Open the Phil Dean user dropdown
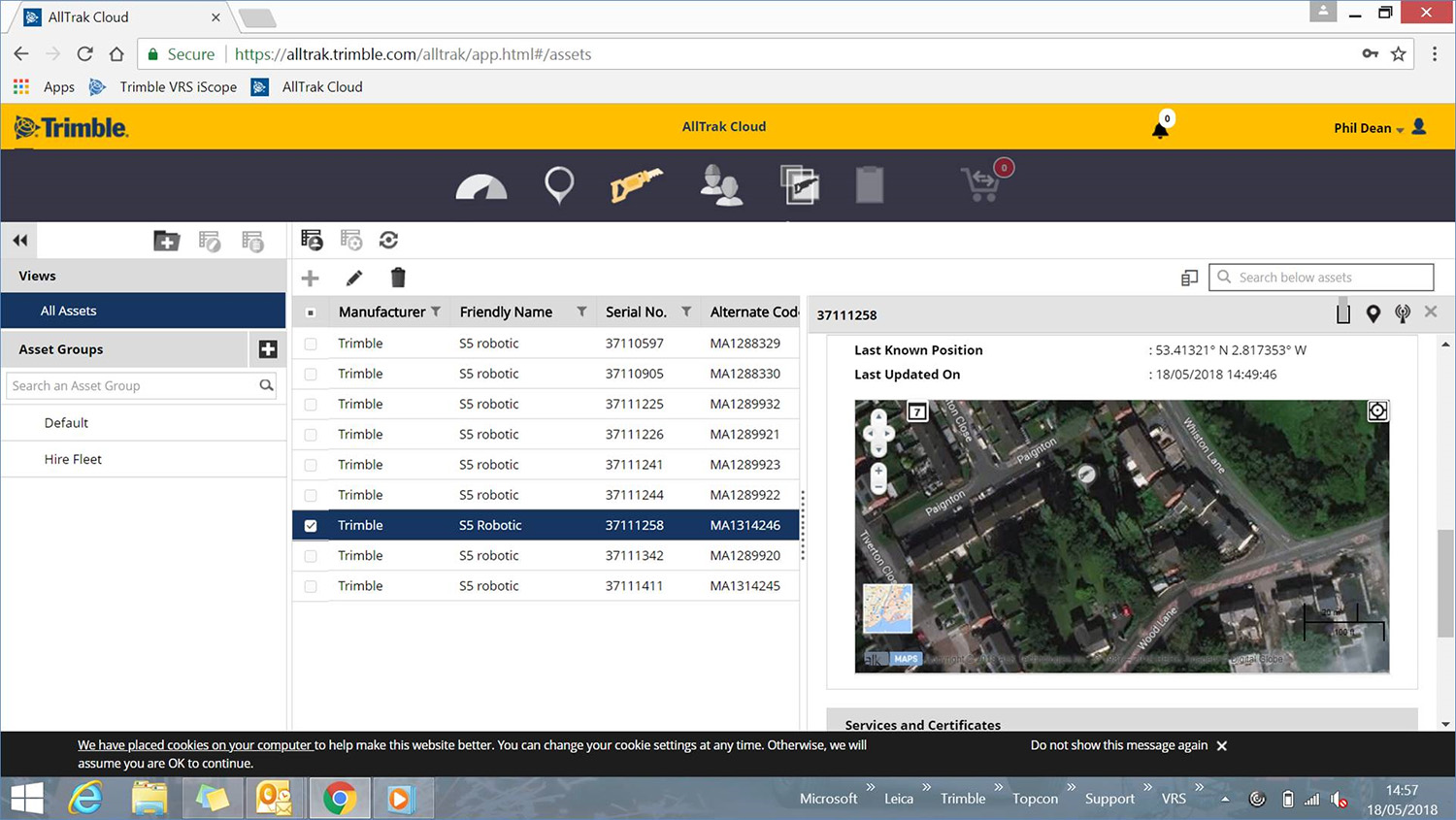Image resolution: width=1456 pixels, height=820 pixels. pyautogui.click(x=1379, y=127)
